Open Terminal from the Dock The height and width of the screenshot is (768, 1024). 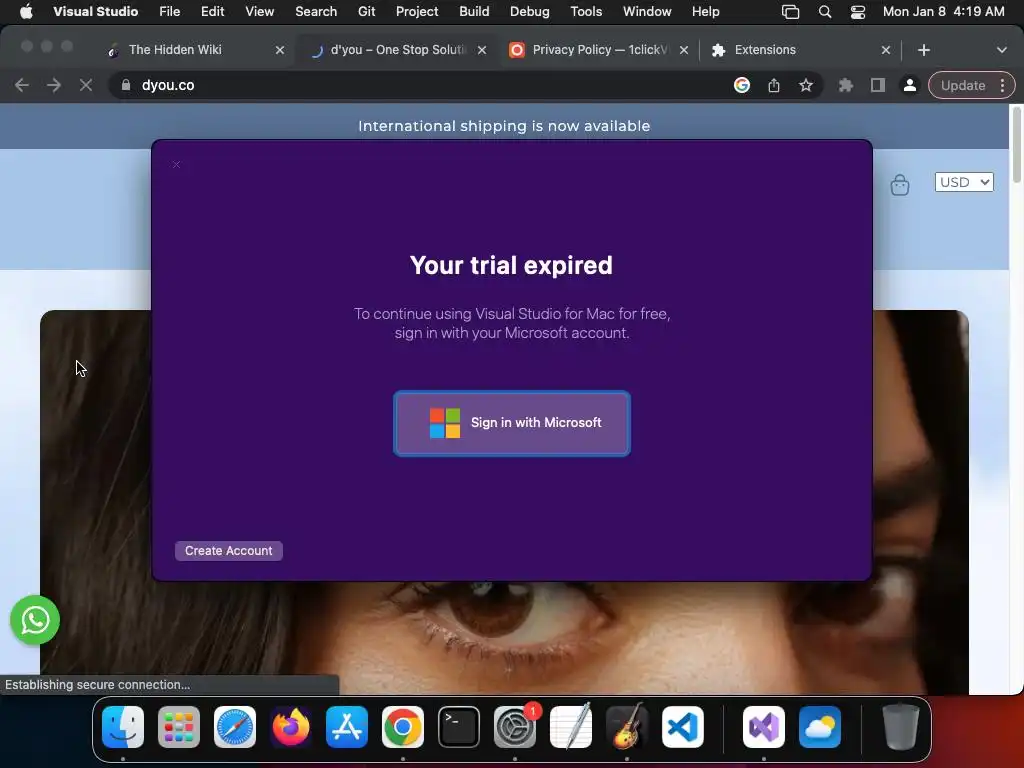(x=459, y=727)
